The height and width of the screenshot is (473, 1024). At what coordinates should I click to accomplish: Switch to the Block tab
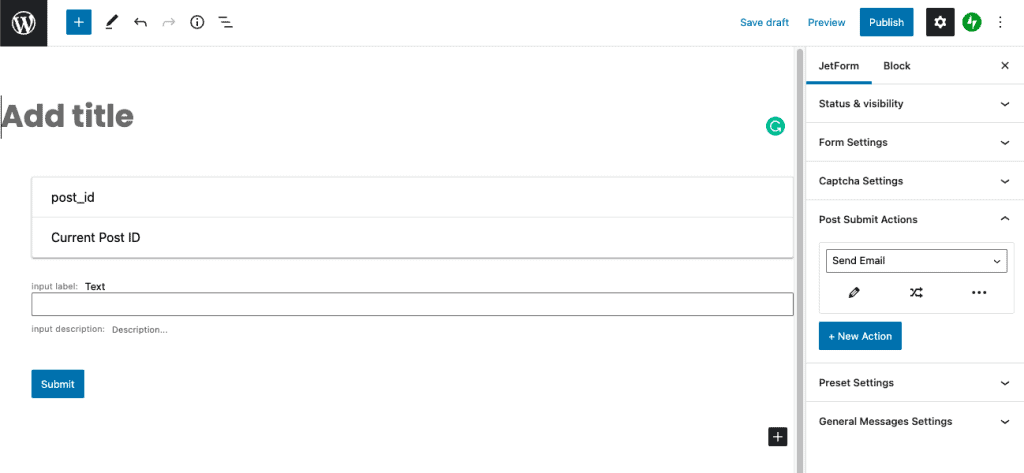tap(897, 66)
